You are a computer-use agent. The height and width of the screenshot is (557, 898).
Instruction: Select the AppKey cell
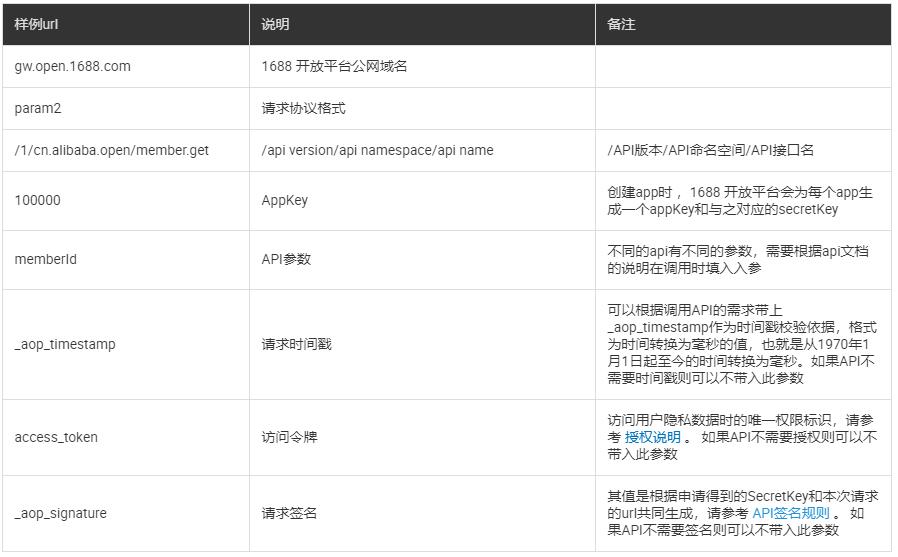[423, 201]
